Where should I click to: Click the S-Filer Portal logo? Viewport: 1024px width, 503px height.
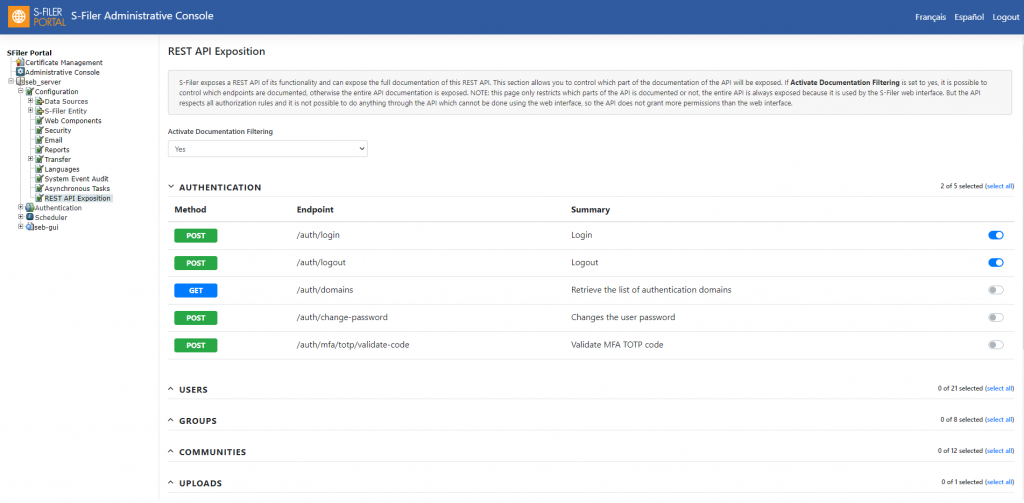coord(36,16)
